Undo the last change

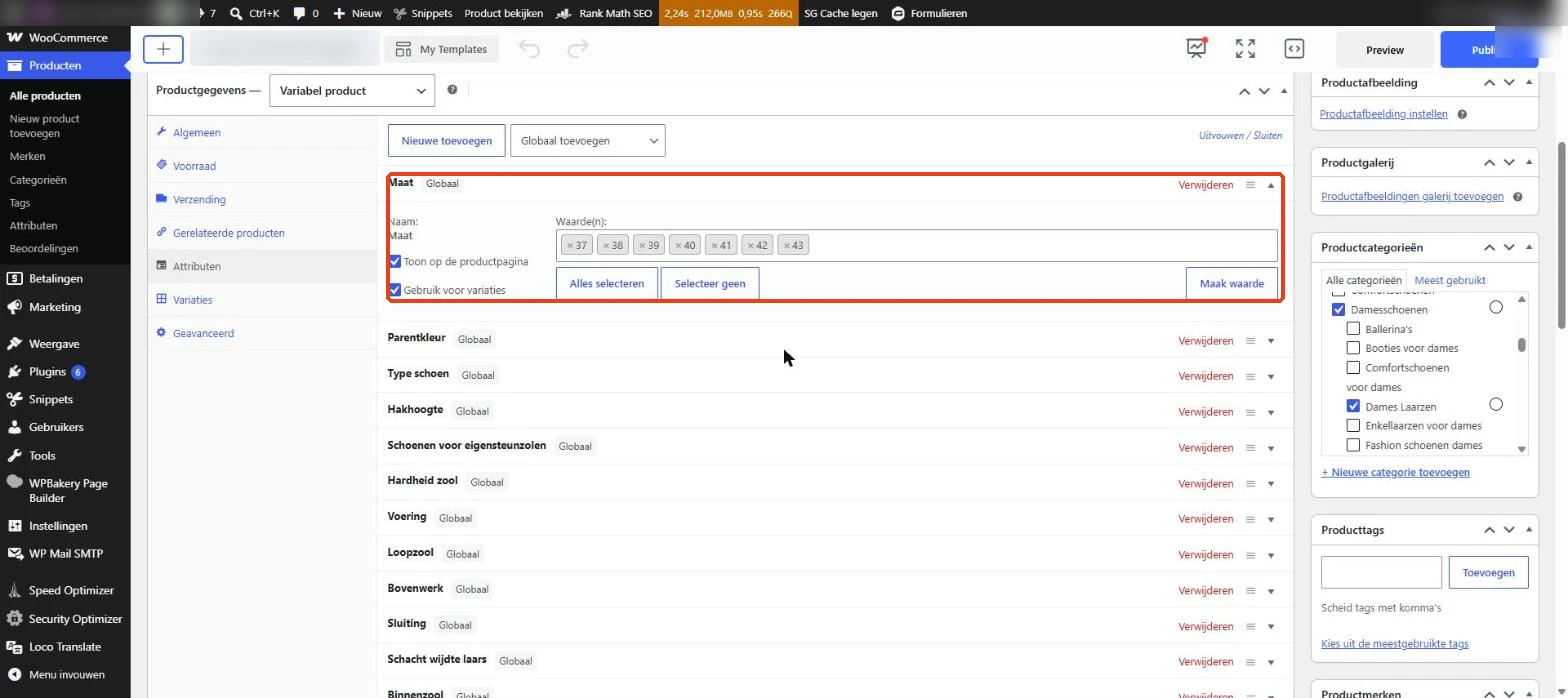(x=529, y=49)
